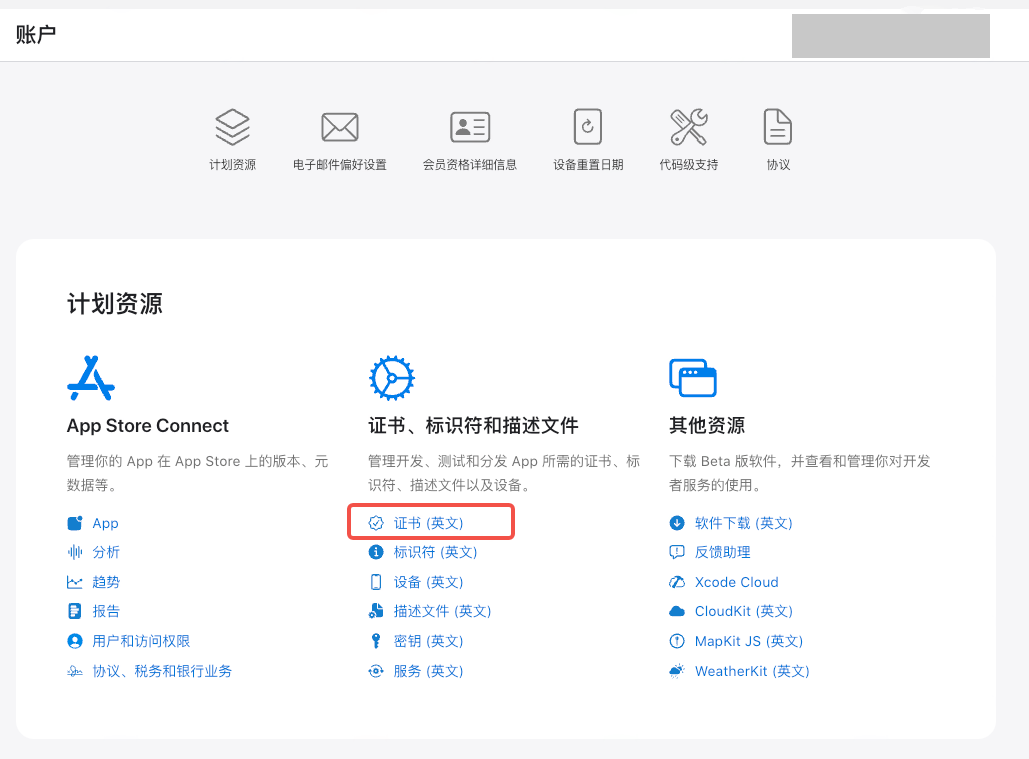Viewport: 1029px width, 759px height.
Task: Click the 计划资源 section heading
Action: click(115, 304)
